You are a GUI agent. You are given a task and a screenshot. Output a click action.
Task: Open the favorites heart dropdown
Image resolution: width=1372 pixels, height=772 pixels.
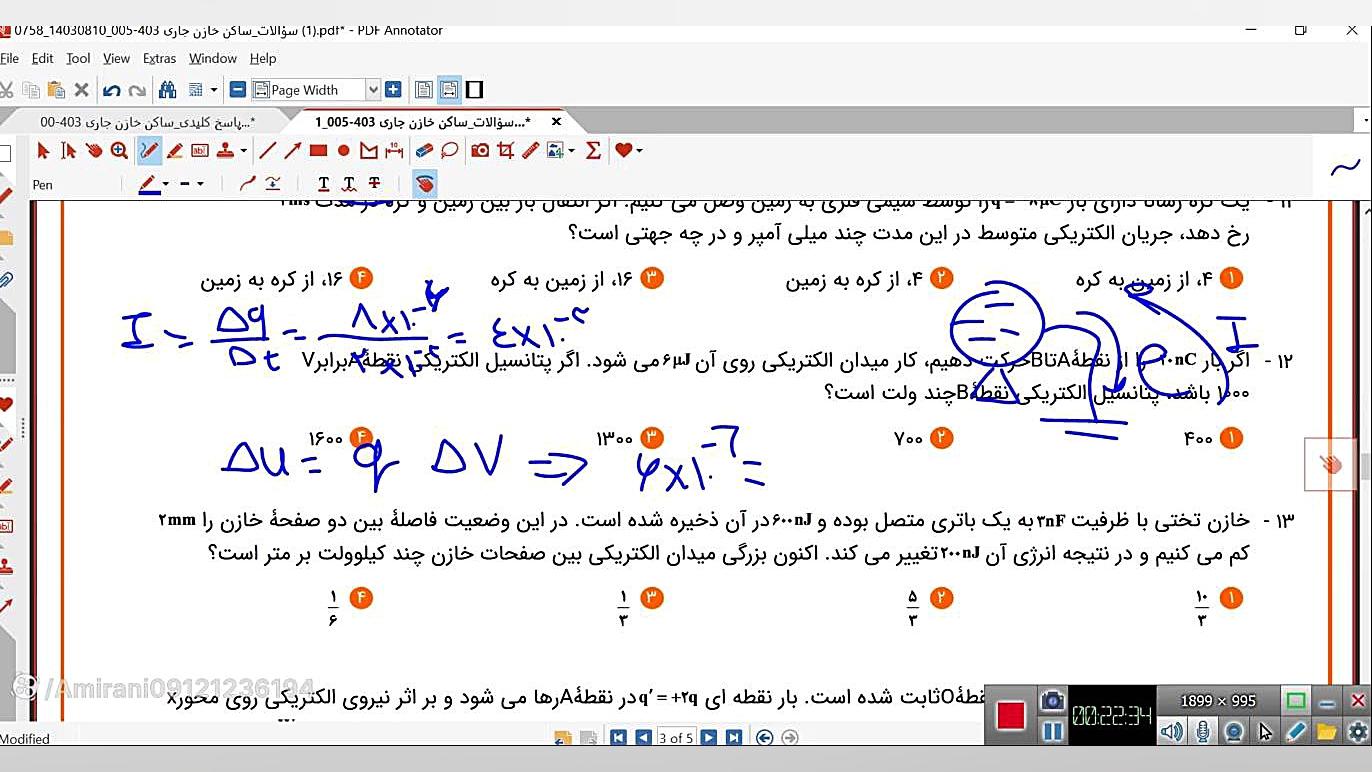tap(639, 151)
